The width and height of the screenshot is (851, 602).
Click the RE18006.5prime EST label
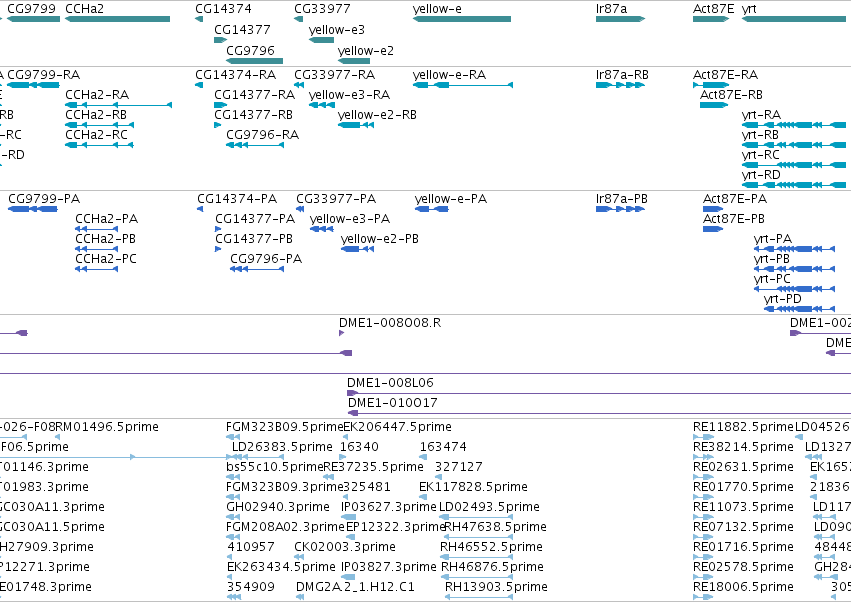743,587
